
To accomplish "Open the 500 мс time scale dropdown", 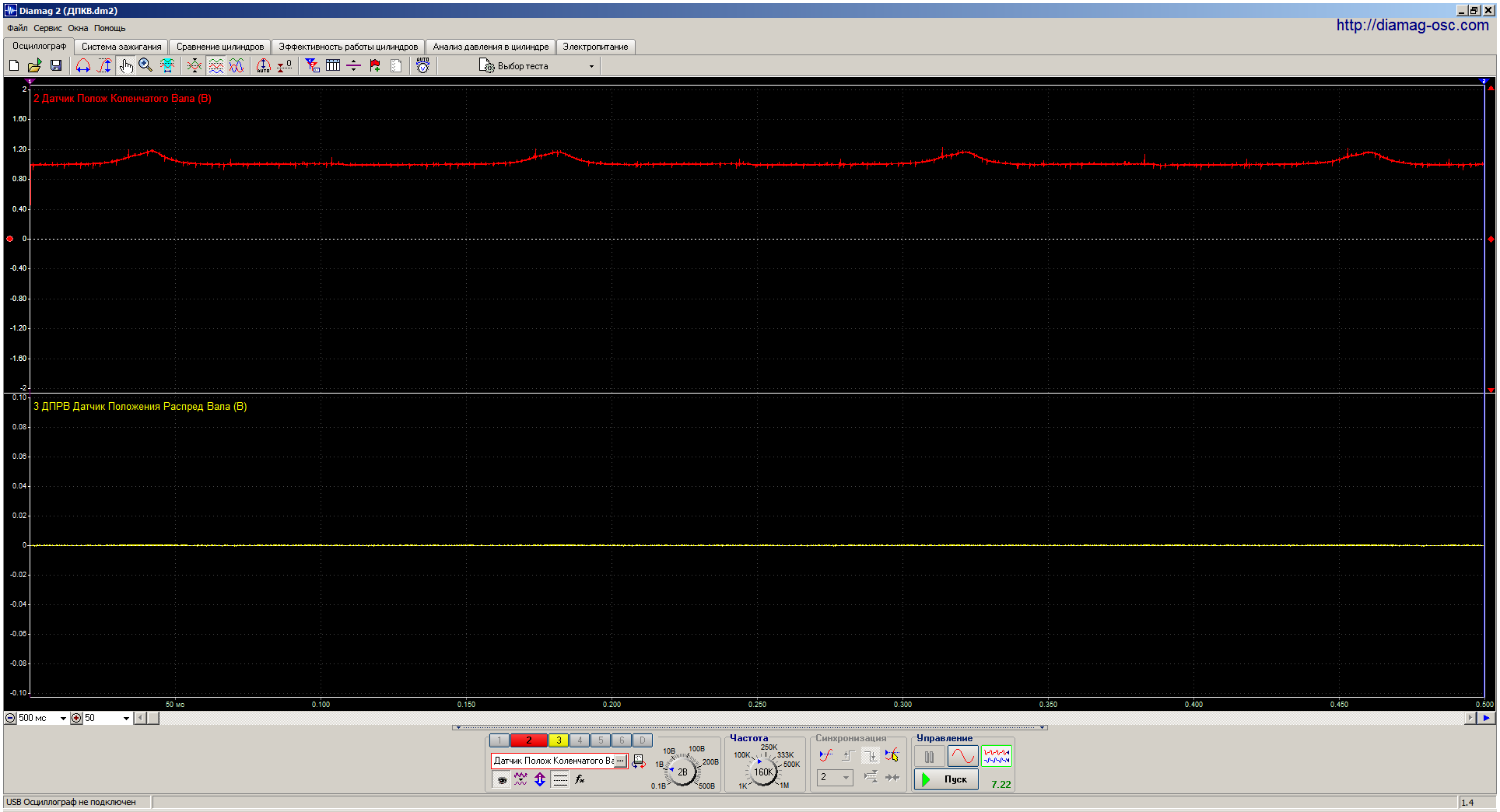I will pos(63,718).
